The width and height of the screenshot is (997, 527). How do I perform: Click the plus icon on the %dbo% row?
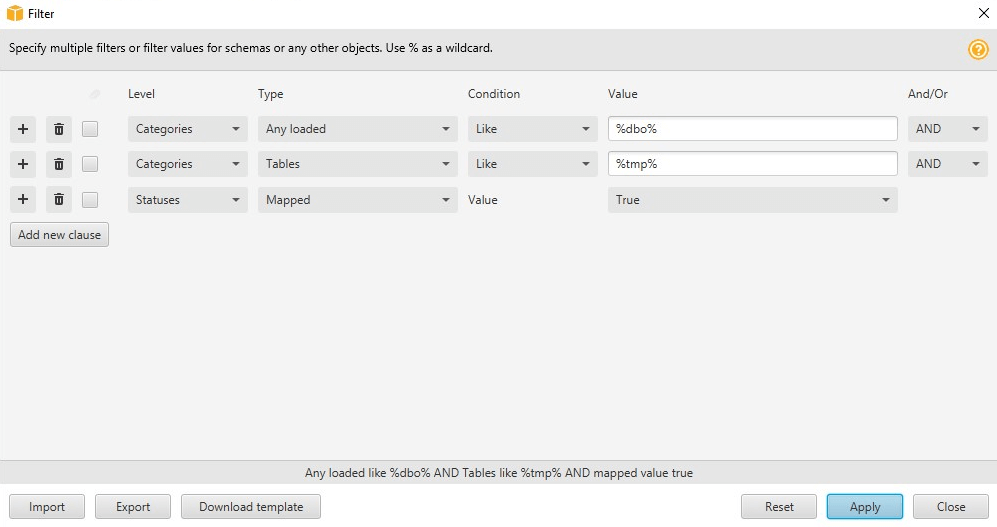coord(23,129)
